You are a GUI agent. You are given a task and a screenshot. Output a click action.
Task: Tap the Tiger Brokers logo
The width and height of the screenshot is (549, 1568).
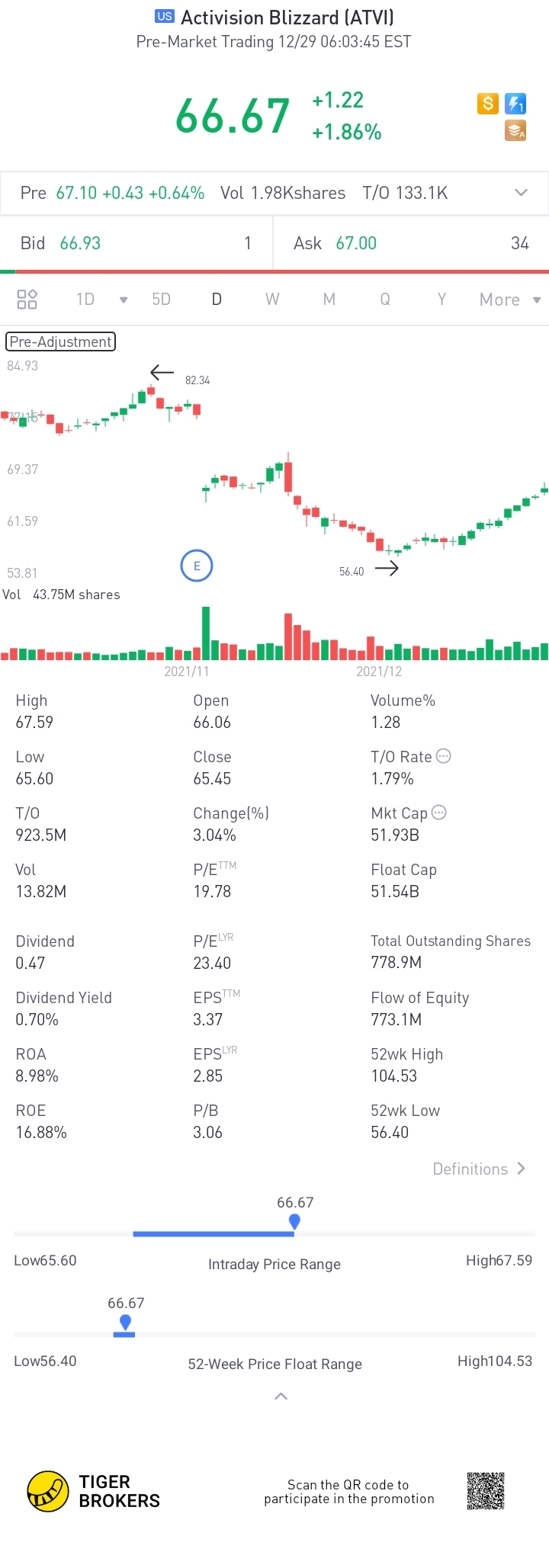coord(49,1491)
